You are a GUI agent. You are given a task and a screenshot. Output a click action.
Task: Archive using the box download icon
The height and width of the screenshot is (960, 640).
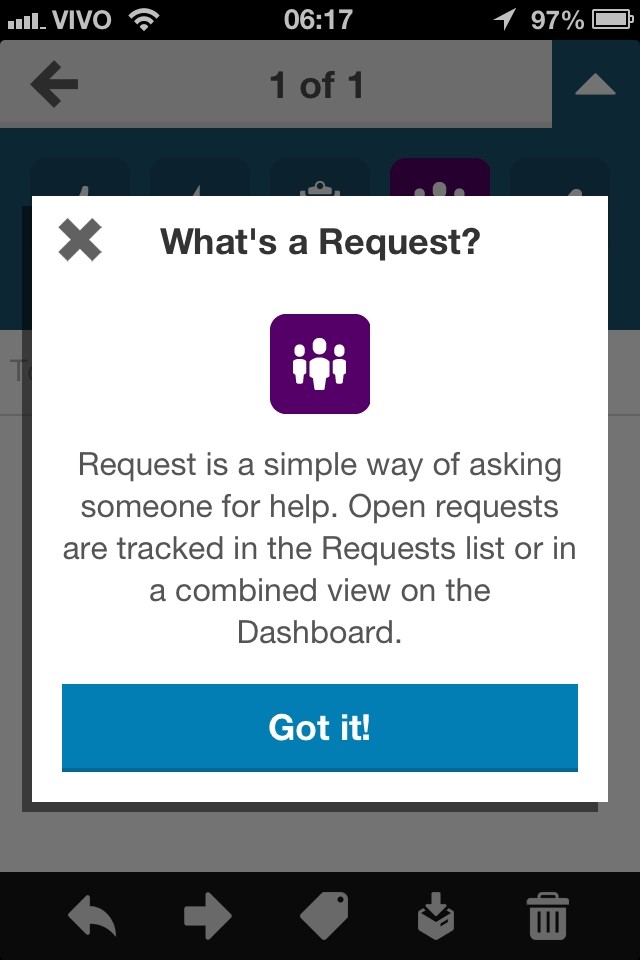point(435,916)
